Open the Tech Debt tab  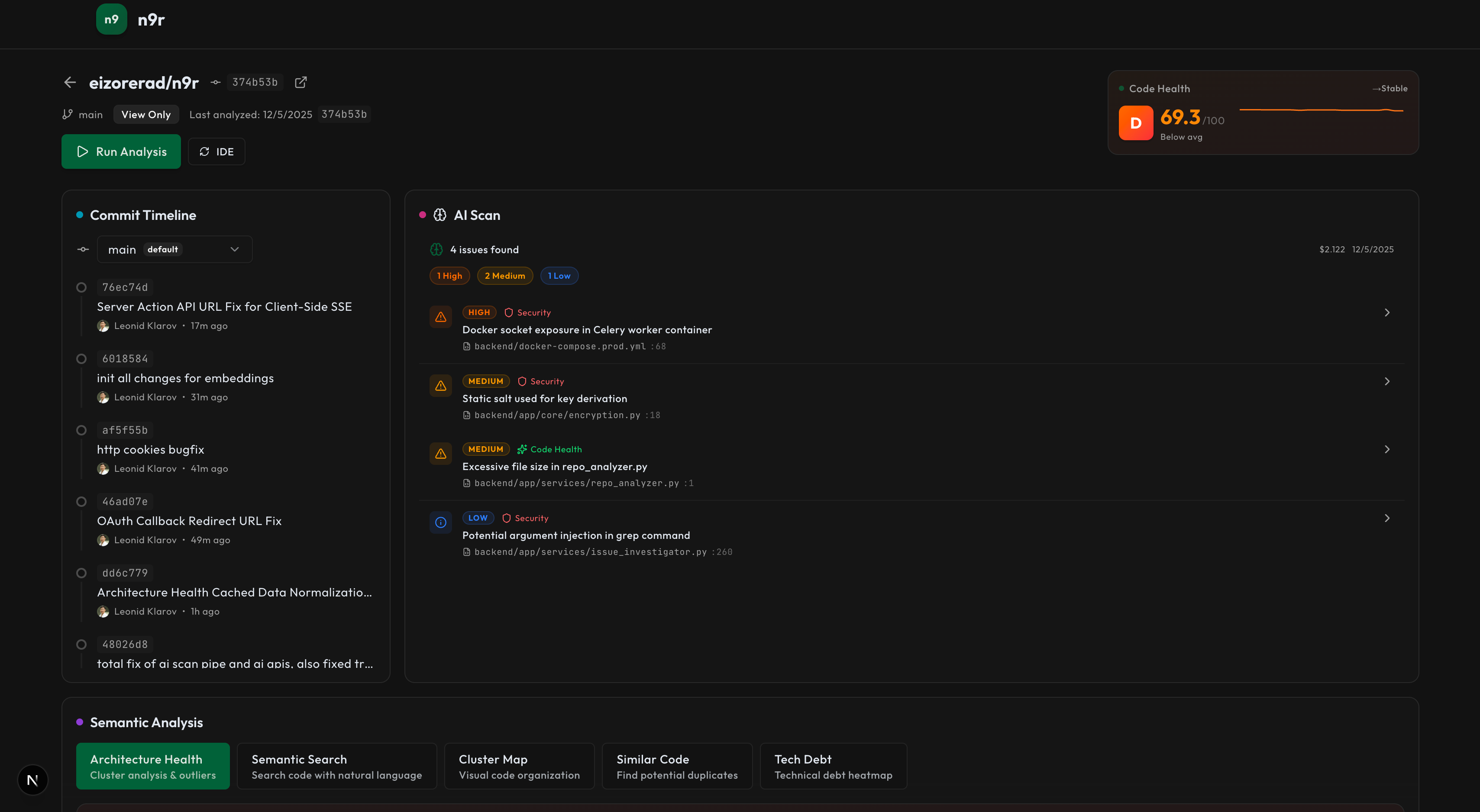click(x=833, y=766)
